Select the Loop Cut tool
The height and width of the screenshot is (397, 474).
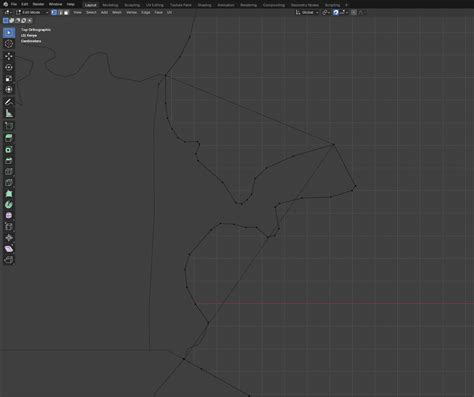(x=9, y=171)
